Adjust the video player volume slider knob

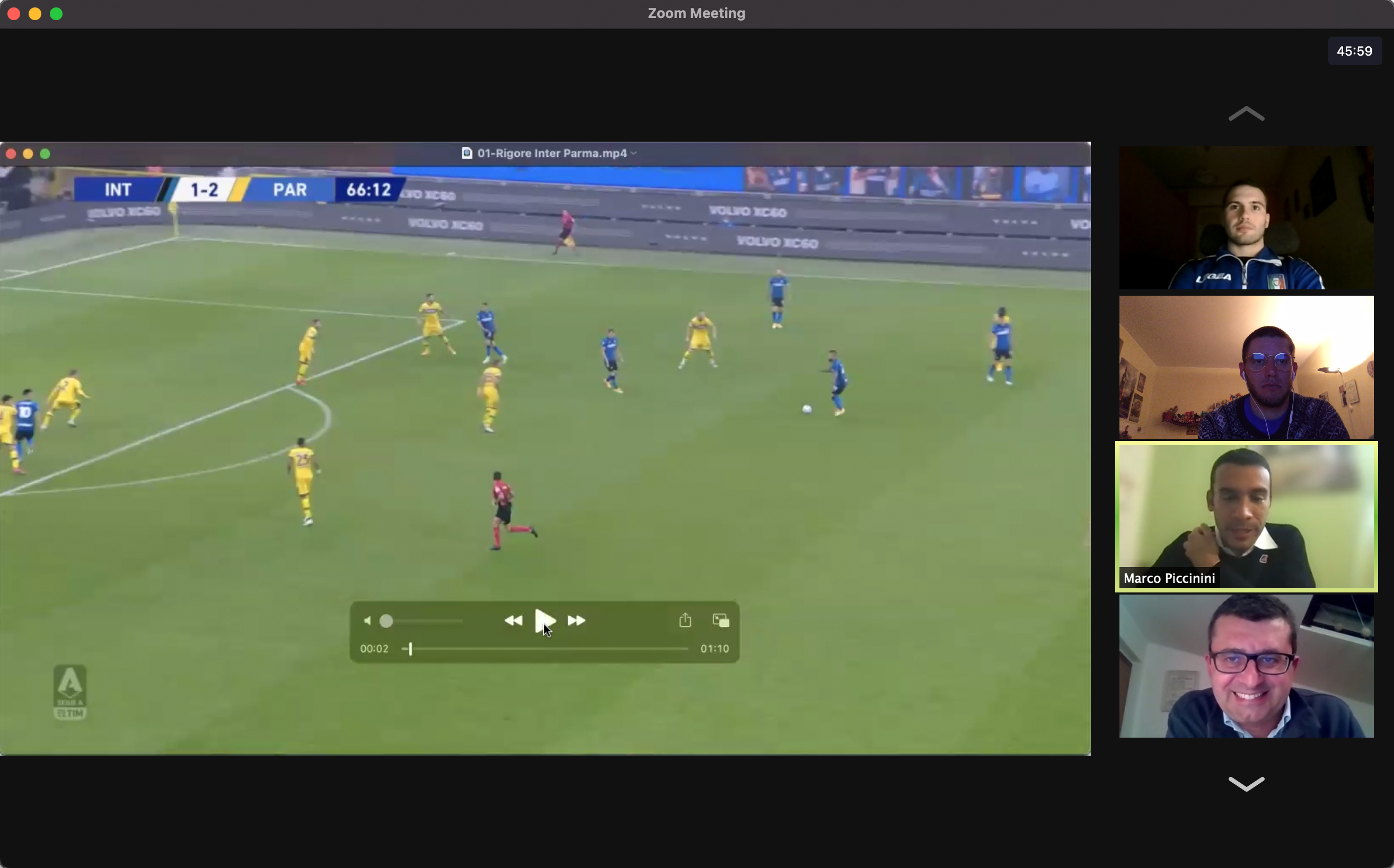click(x=386, y=621)
